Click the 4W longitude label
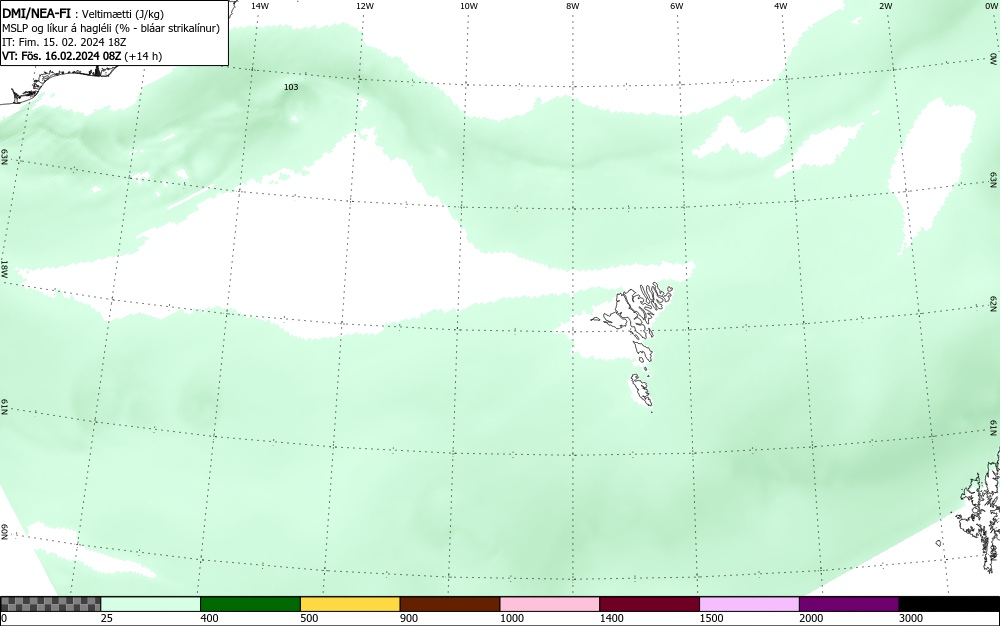Screen dimensions: 1000x626 point(781,6)
